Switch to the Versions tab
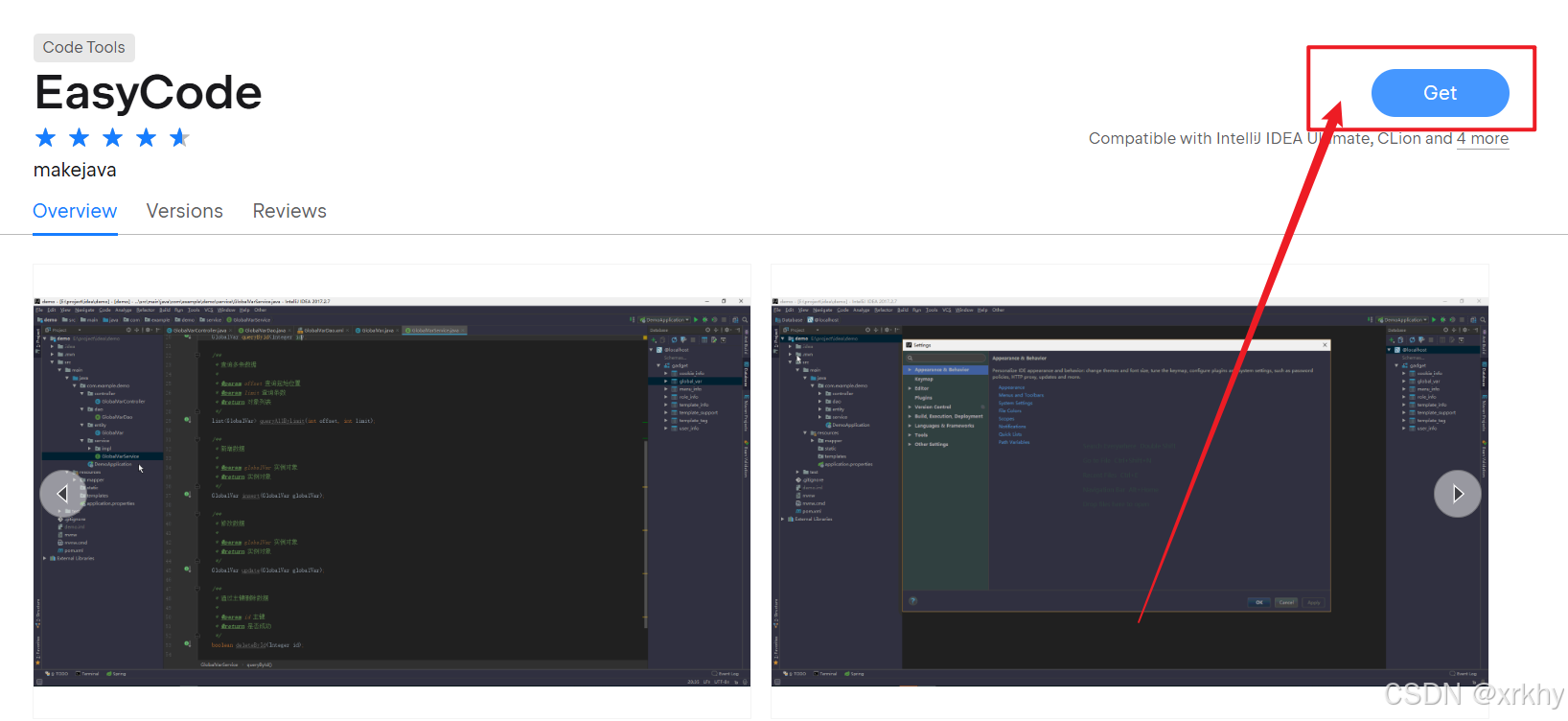Screen dimensions: 1568x721 (184, 211)
